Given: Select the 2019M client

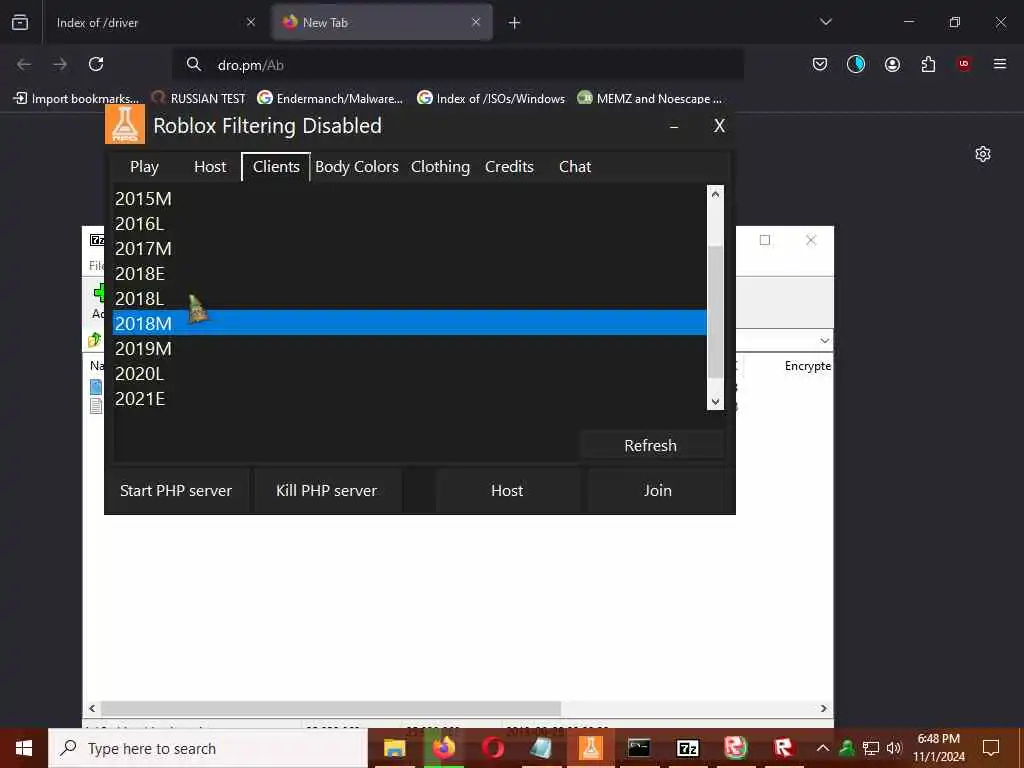Looking at the screenshot, I should coord(409,349).
